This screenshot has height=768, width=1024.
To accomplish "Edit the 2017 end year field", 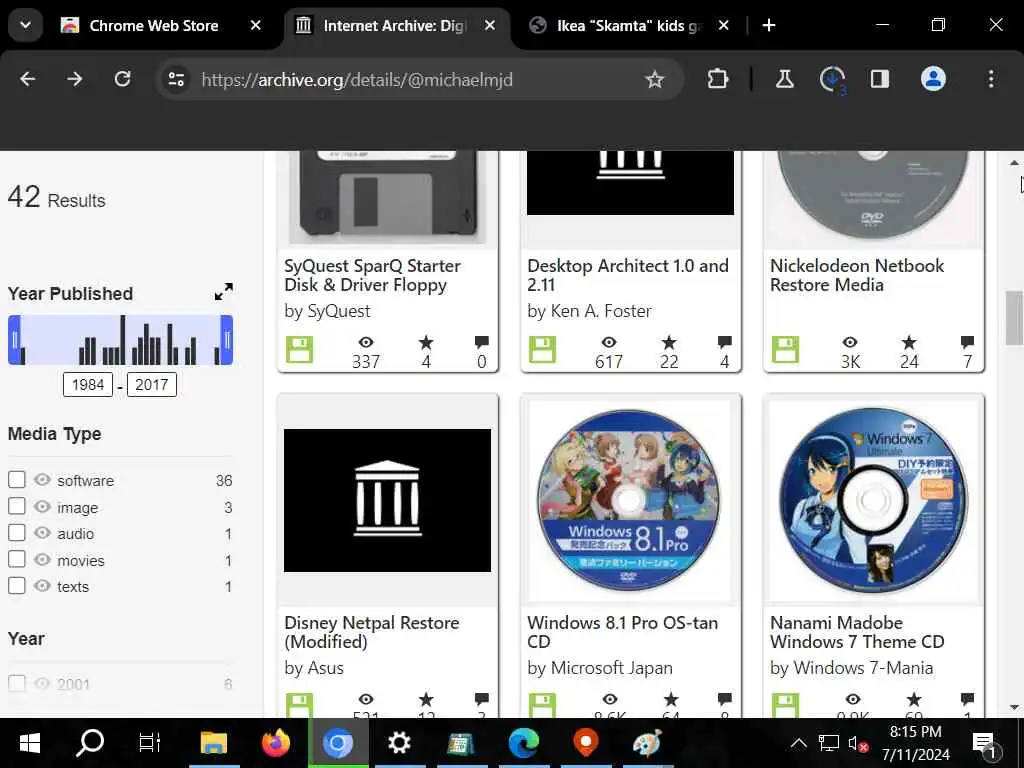I will [152, 385].
